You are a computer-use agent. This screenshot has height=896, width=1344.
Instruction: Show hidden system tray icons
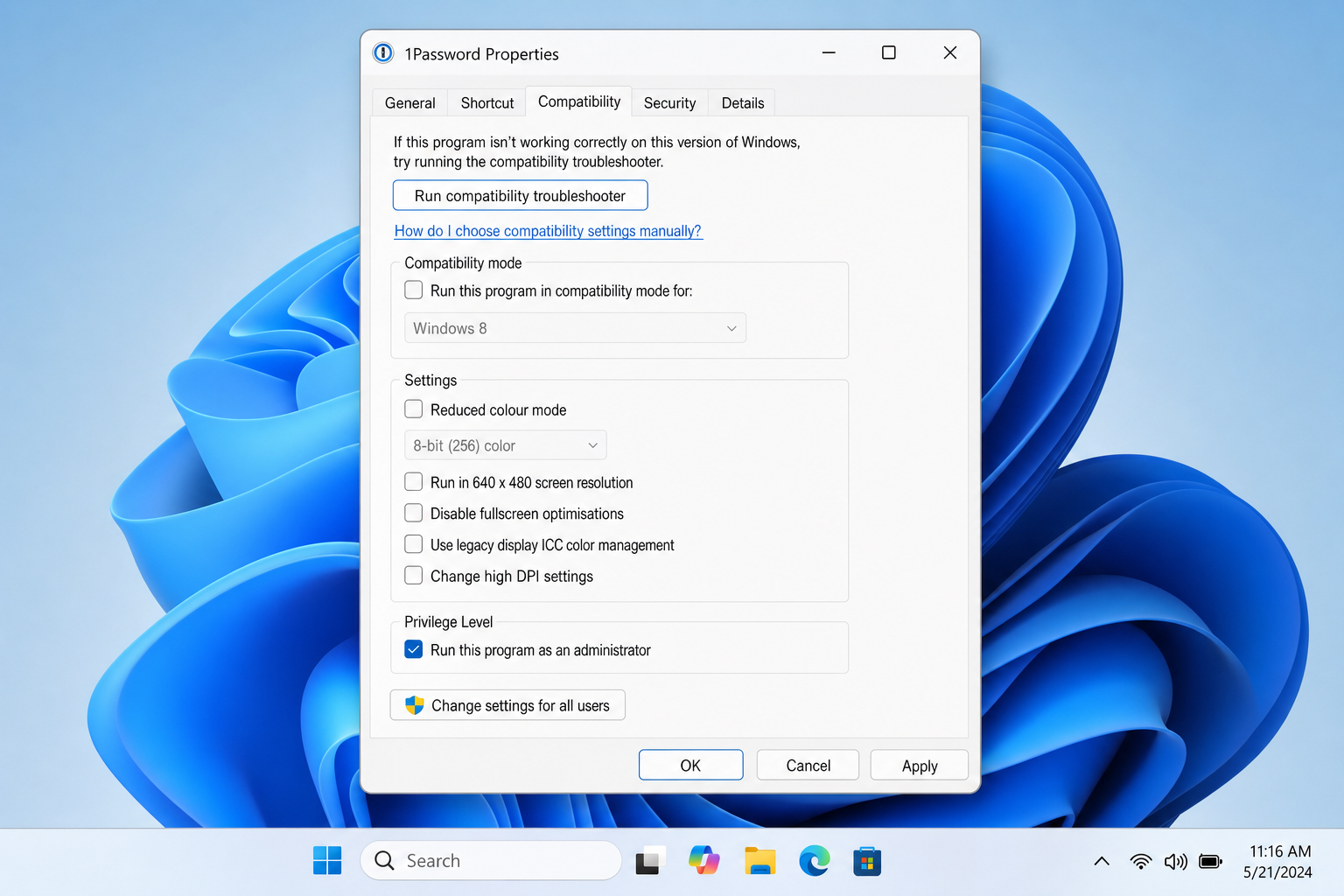point(1102,862)
